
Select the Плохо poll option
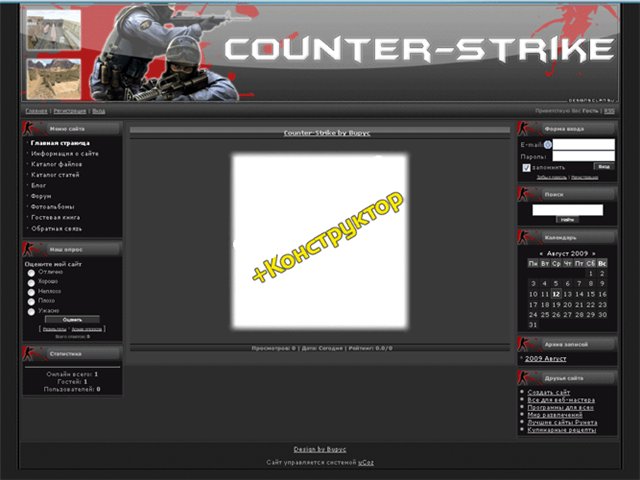click(x=31, y=302)
